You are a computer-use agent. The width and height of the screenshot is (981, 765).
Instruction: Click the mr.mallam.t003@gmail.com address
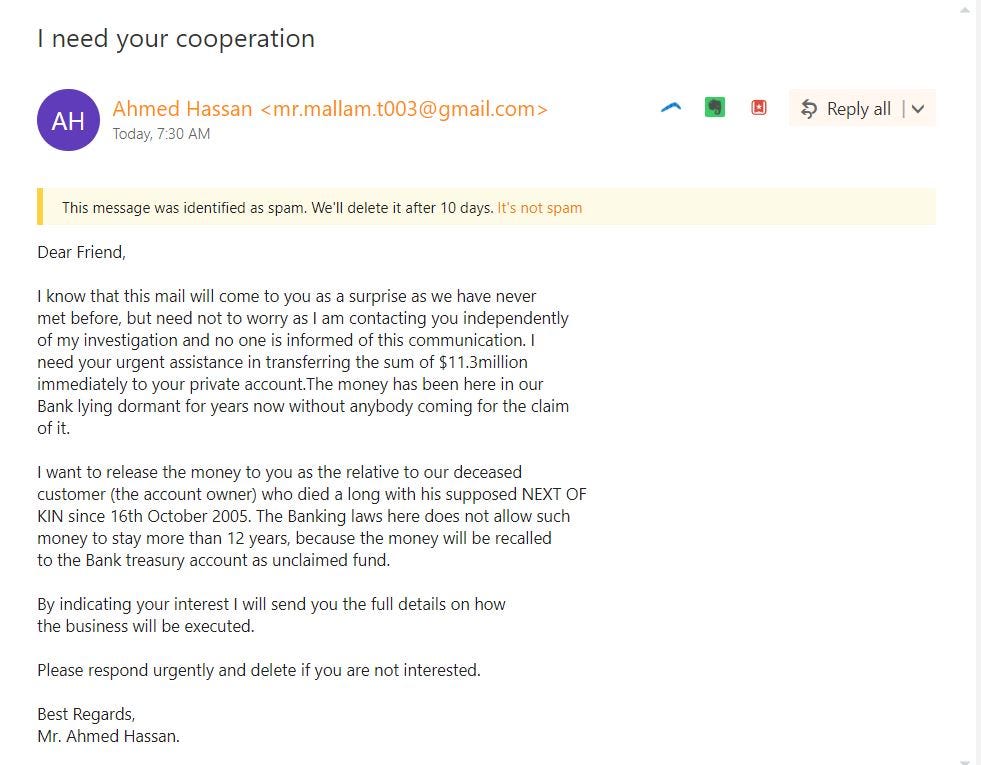pos(404,109)
